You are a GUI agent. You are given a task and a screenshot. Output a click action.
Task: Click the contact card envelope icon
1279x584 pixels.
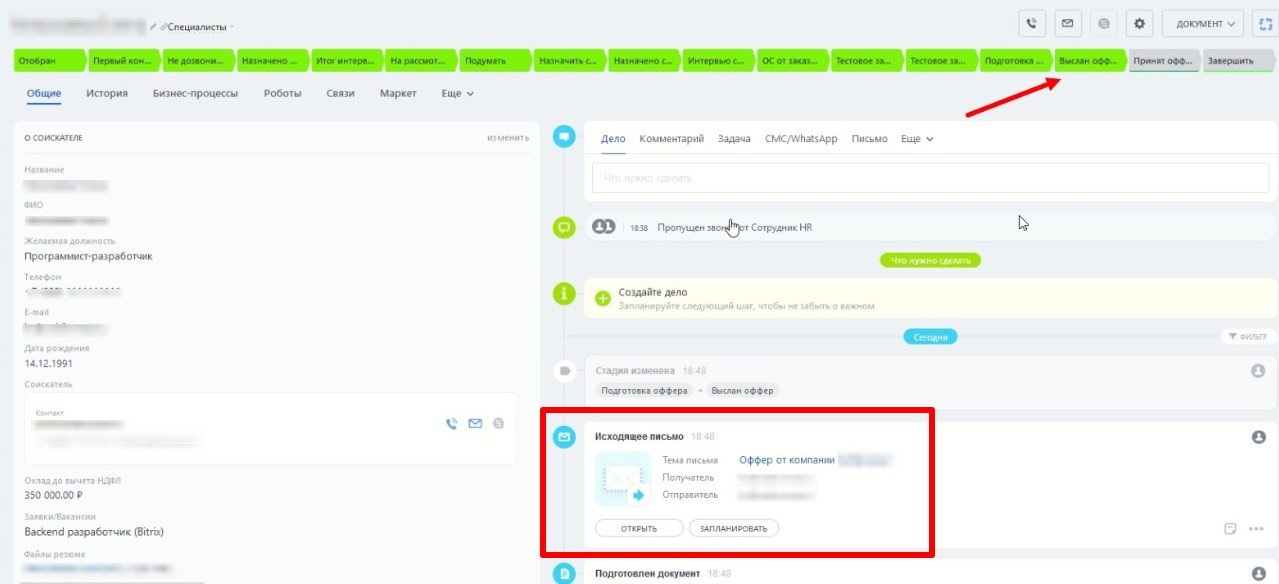(475, 424)
